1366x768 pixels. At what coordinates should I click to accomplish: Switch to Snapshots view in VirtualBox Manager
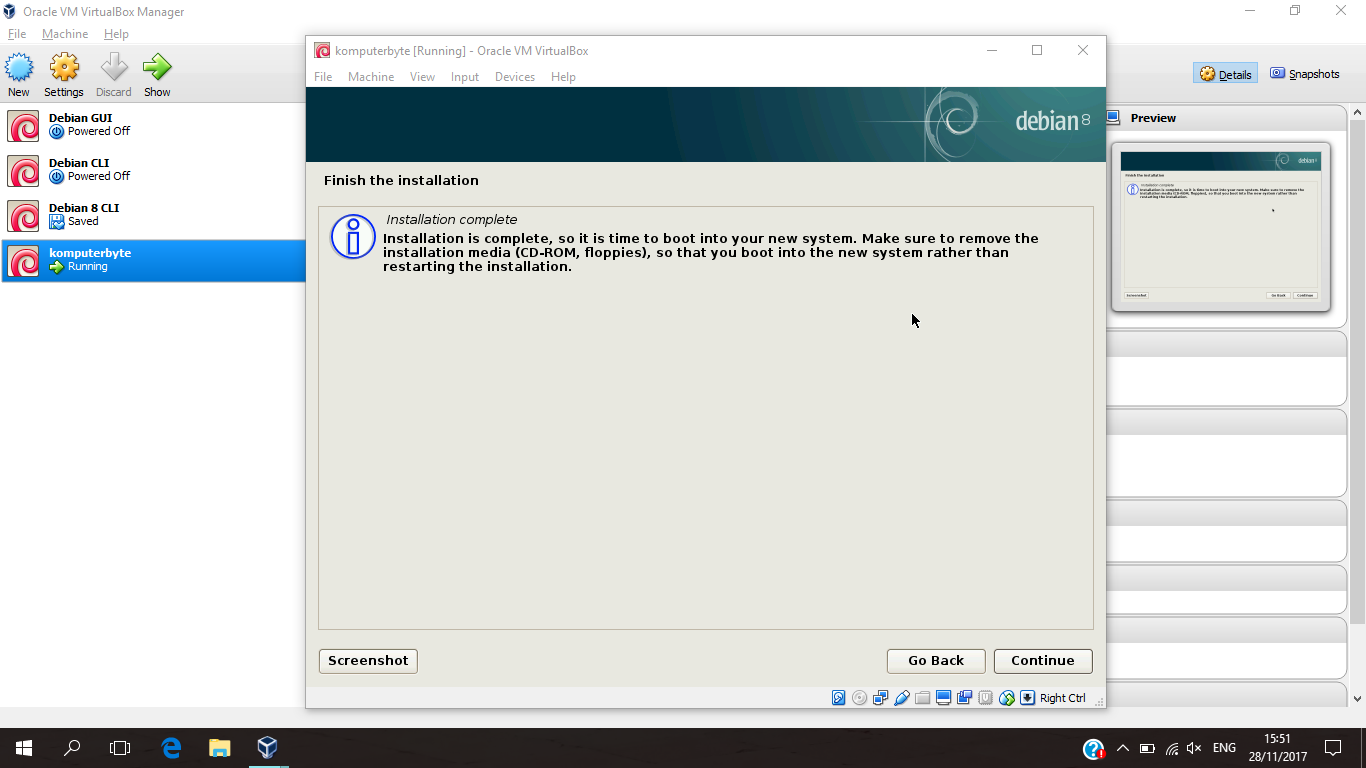(1305, 74)
